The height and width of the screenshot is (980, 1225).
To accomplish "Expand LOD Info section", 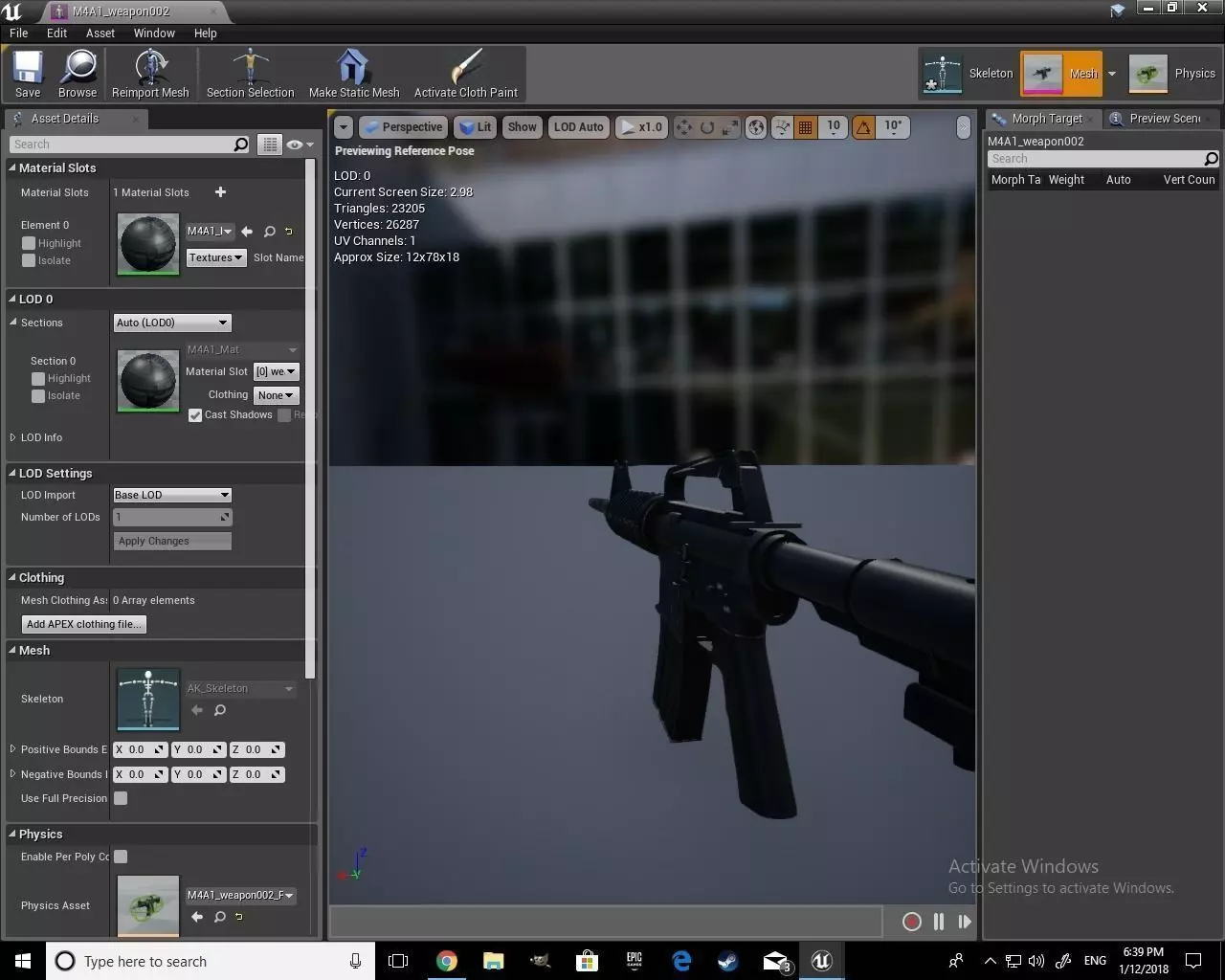I will coord(12,437).
